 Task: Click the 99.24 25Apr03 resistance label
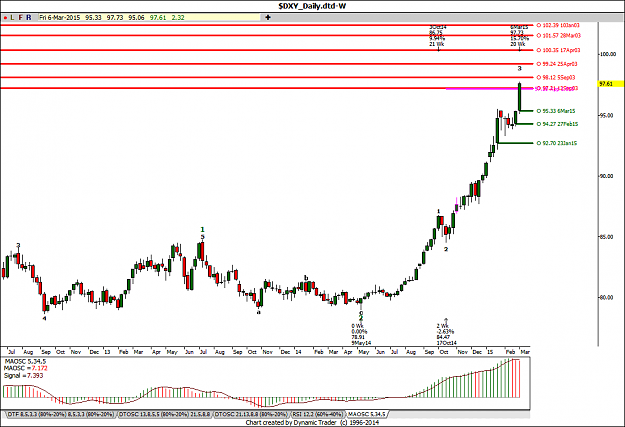557,64
